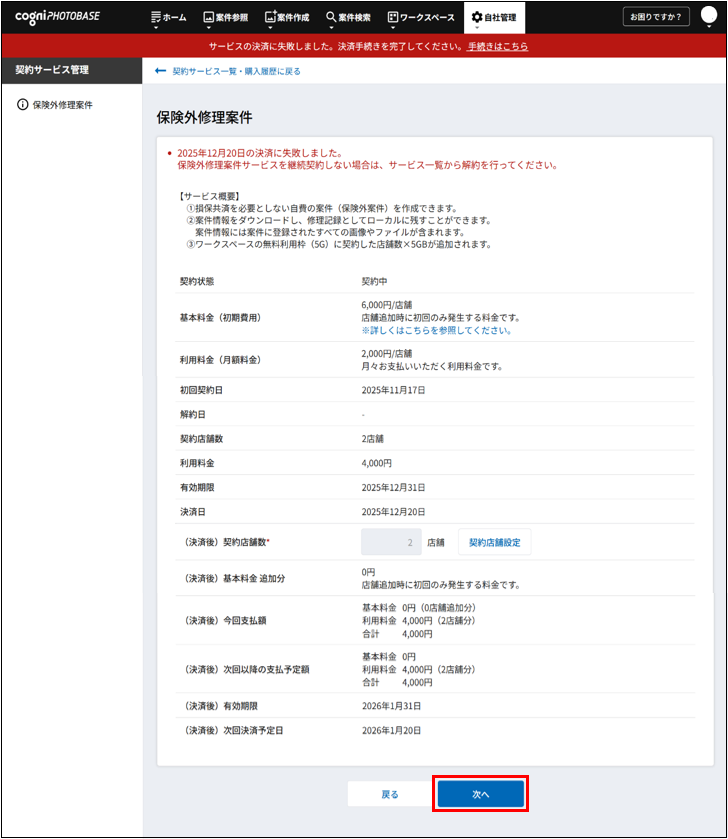
Task: Go back via 契約サービス一覧・購入履歴に戻る link
Action: click(236, 71)
